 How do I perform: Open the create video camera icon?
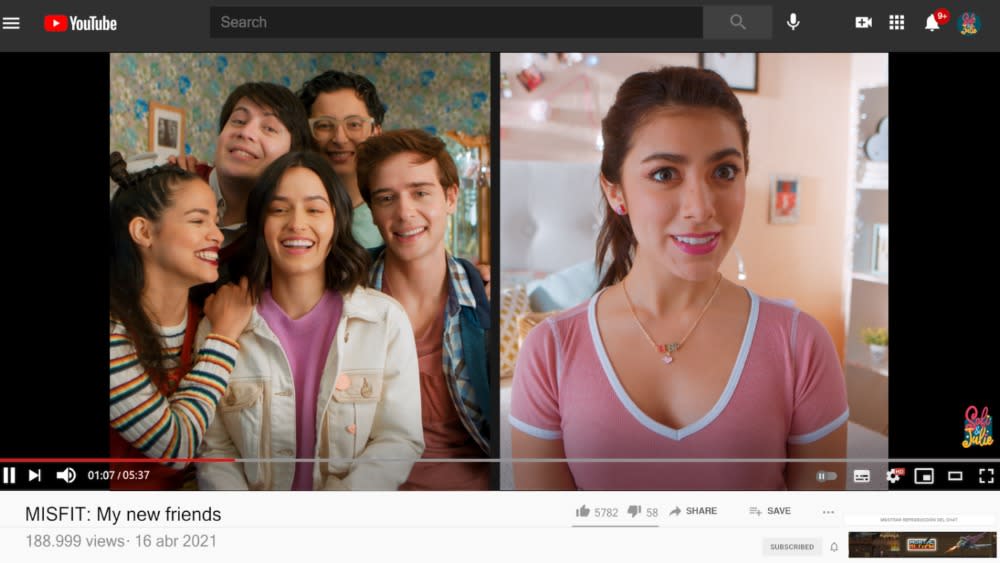863,22
